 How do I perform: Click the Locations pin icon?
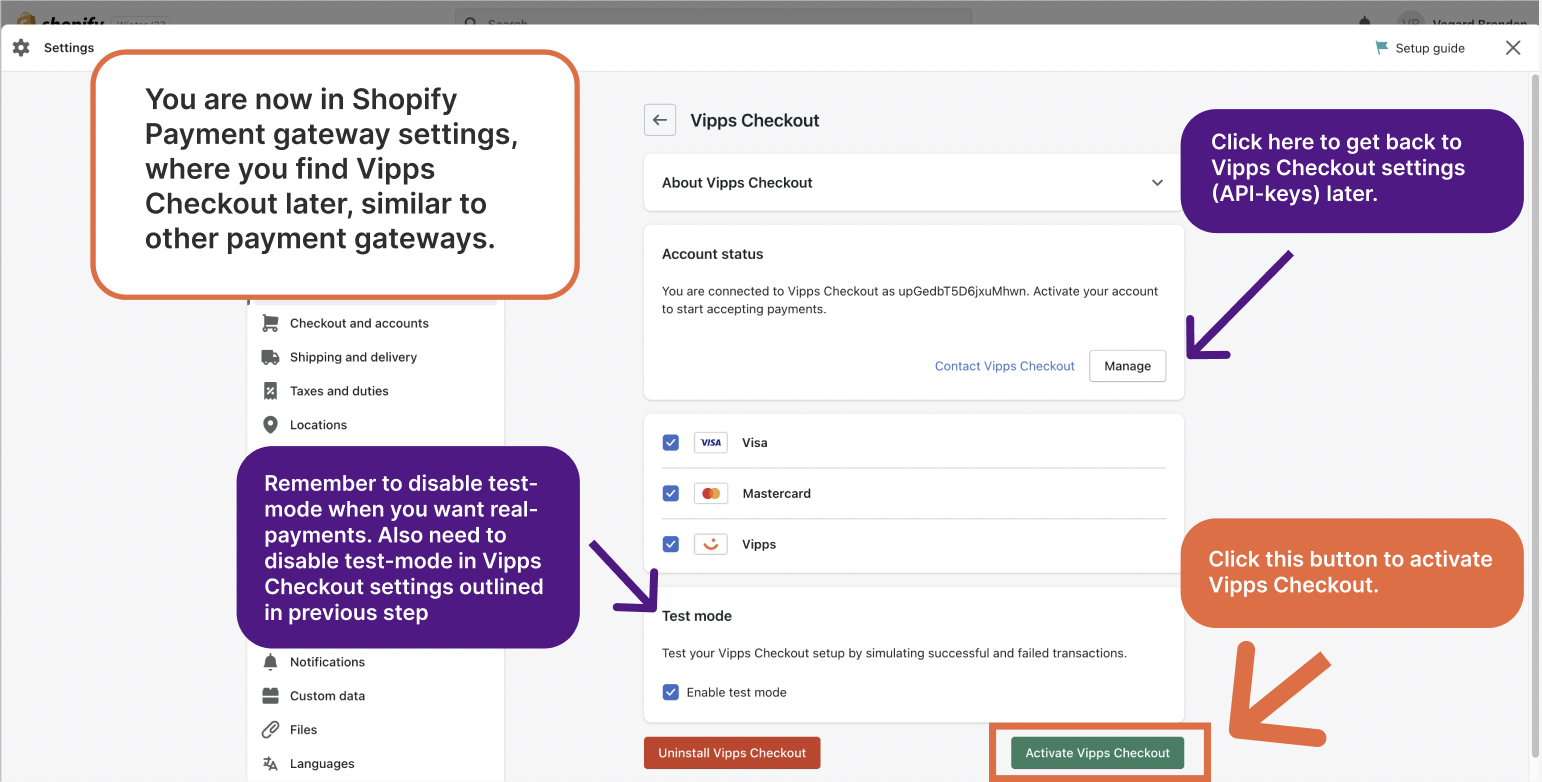coord(270,425)
